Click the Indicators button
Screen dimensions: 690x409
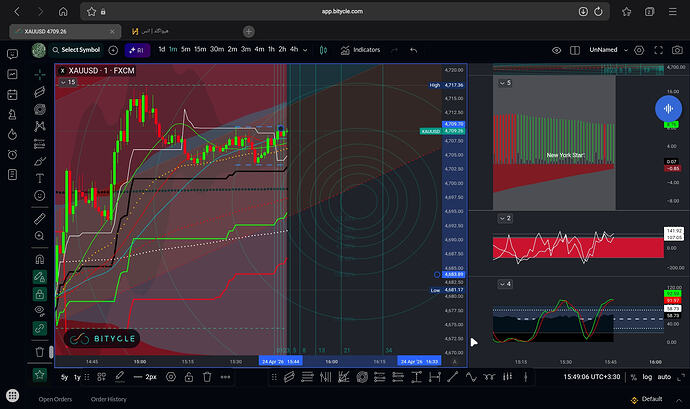coord(360,50)
